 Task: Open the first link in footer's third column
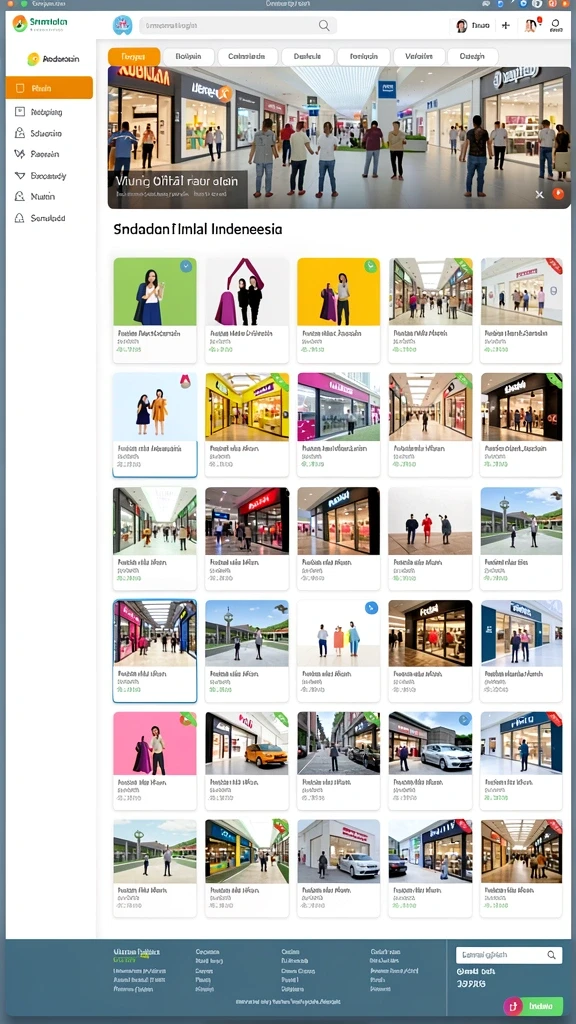pos(290,952)
